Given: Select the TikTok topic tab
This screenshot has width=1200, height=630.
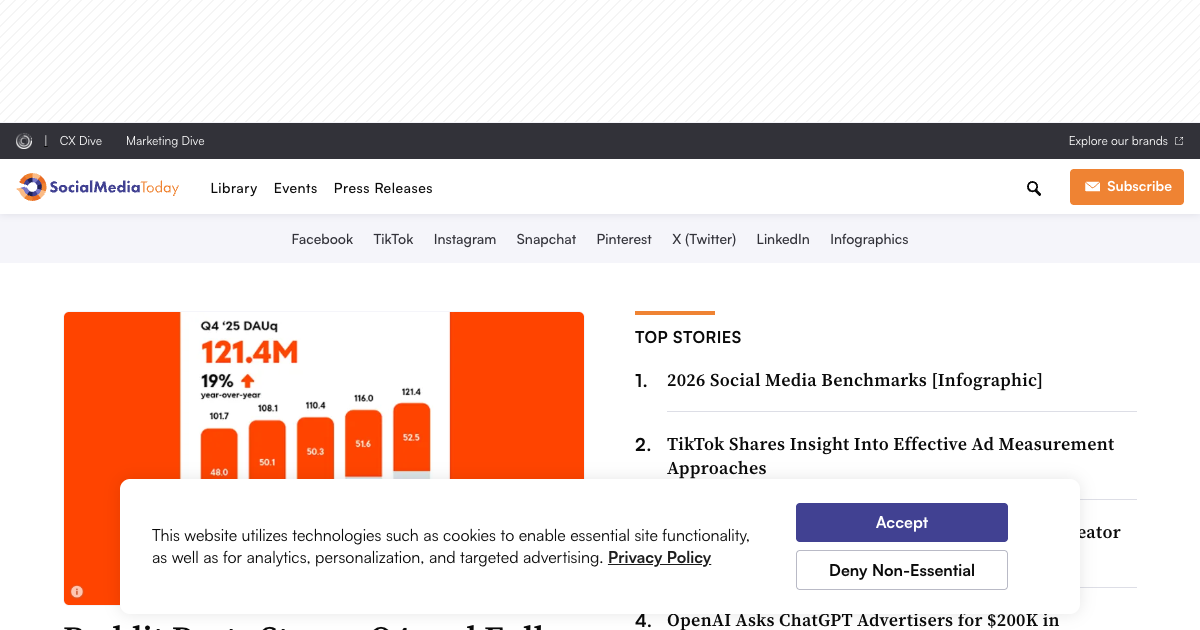Looking at the screenshot, I should click(393, 239).
